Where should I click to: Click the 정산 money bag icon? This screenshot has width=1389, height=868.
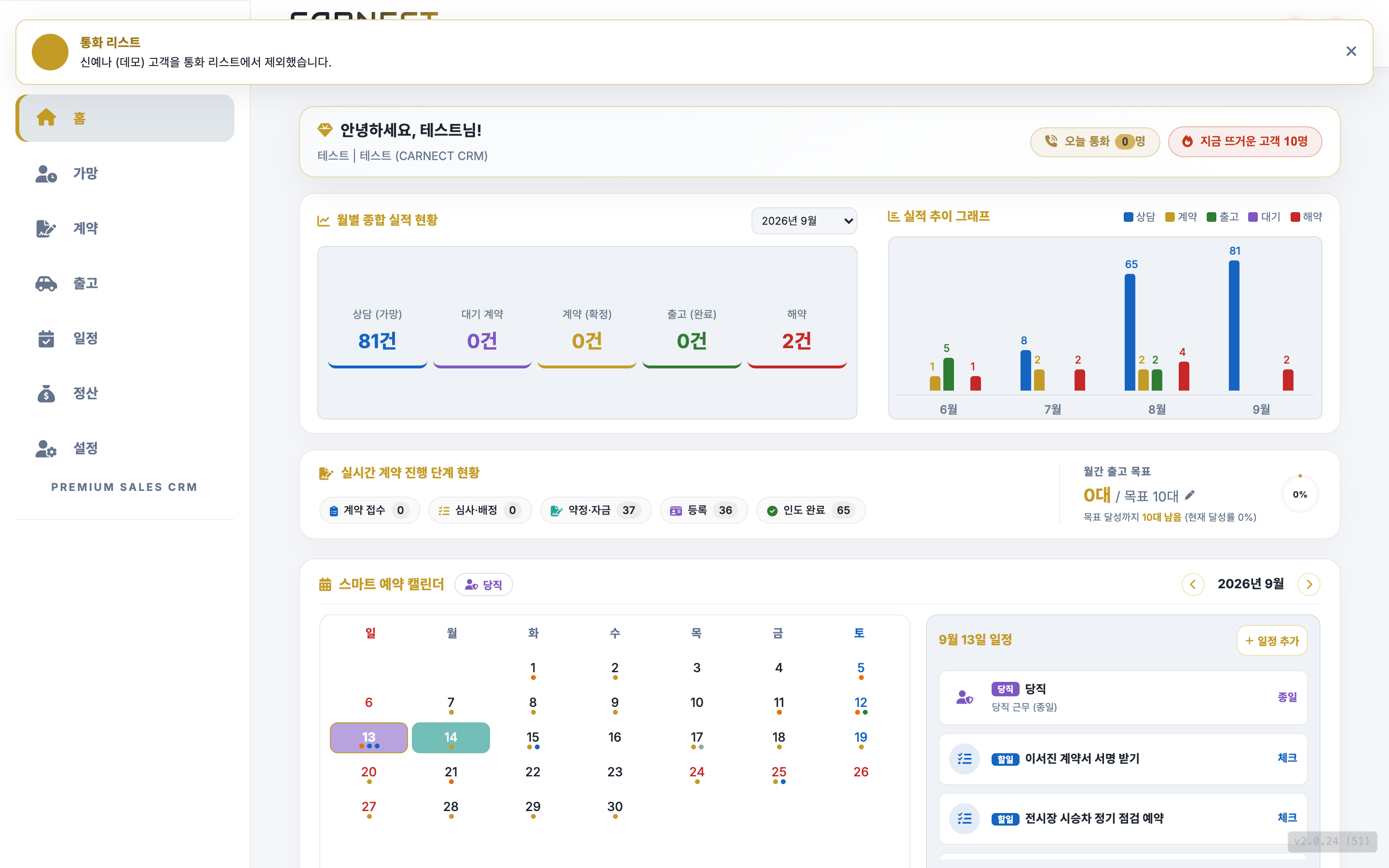click(x=46, y=394)
